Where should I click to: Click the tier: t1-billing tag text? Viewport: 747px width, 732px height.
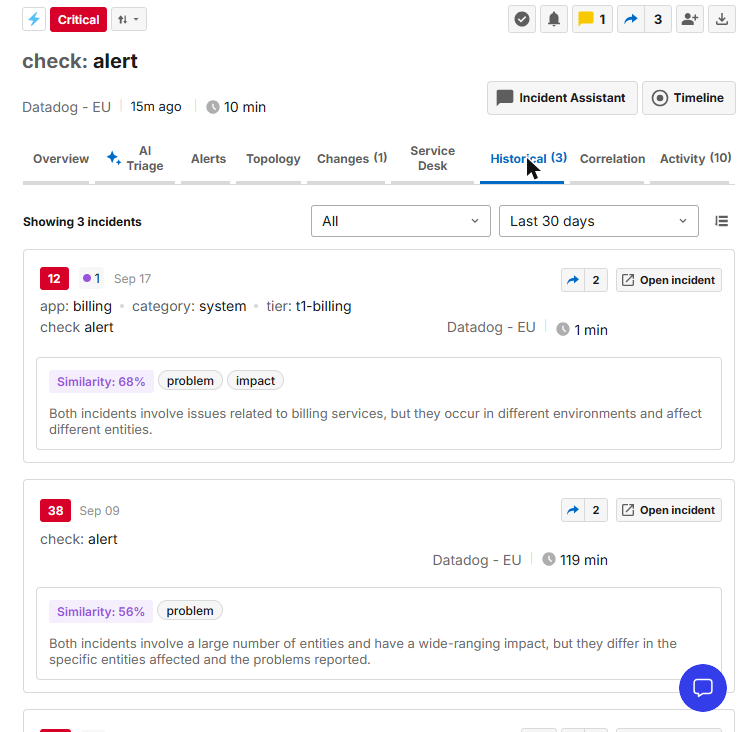pos(309,306)
